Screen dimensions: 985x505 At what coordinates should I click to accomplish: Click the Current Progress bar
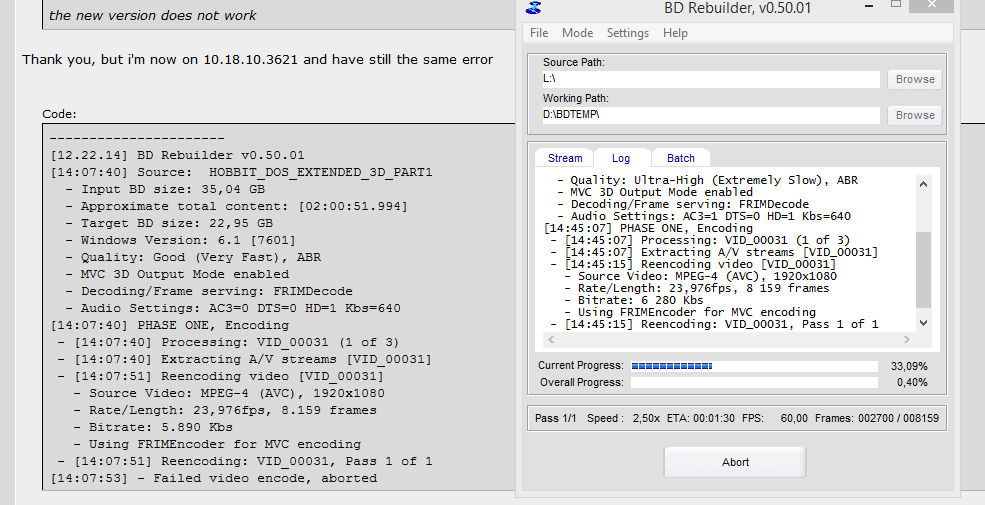pos(754,366)
